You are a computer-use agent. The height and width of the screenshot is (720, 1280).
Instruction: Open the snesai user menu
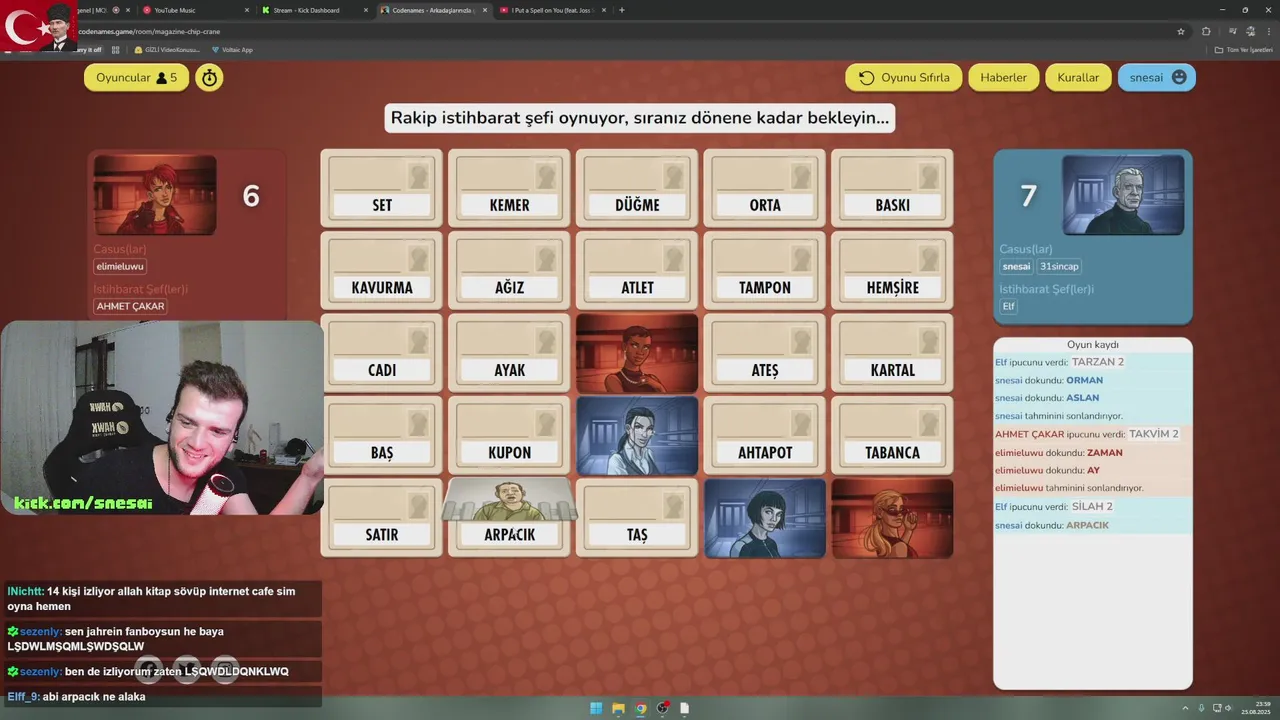pos(1157,77)
